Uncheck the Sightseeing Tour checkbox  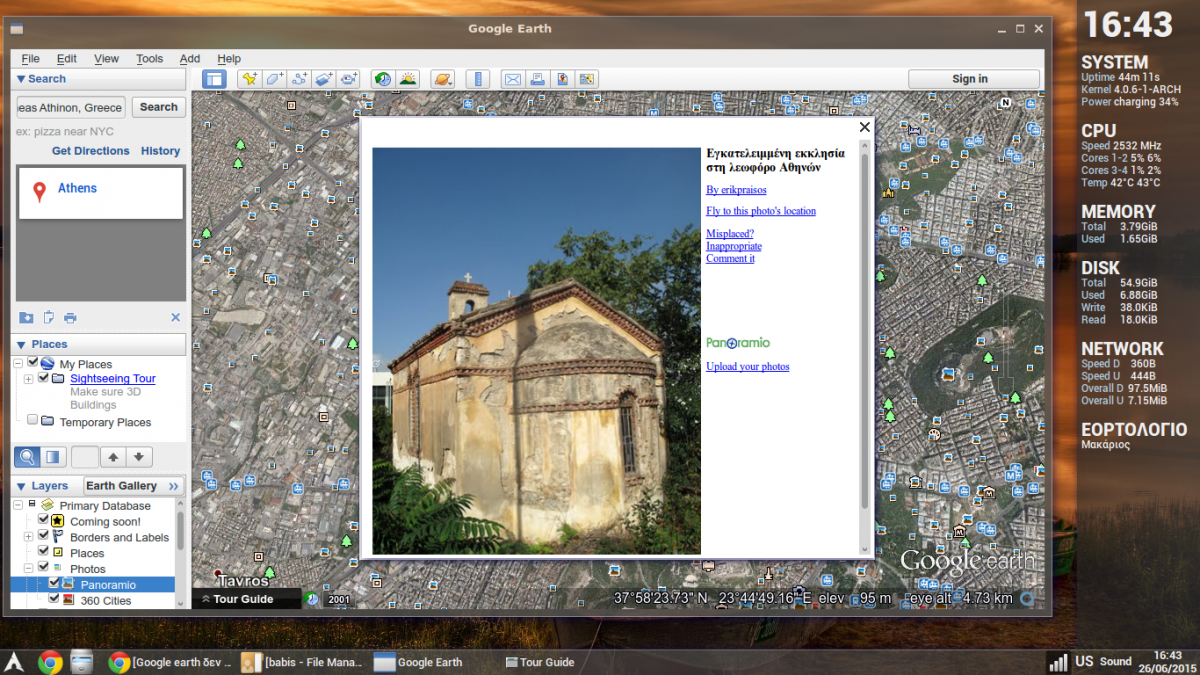(43, 378)
